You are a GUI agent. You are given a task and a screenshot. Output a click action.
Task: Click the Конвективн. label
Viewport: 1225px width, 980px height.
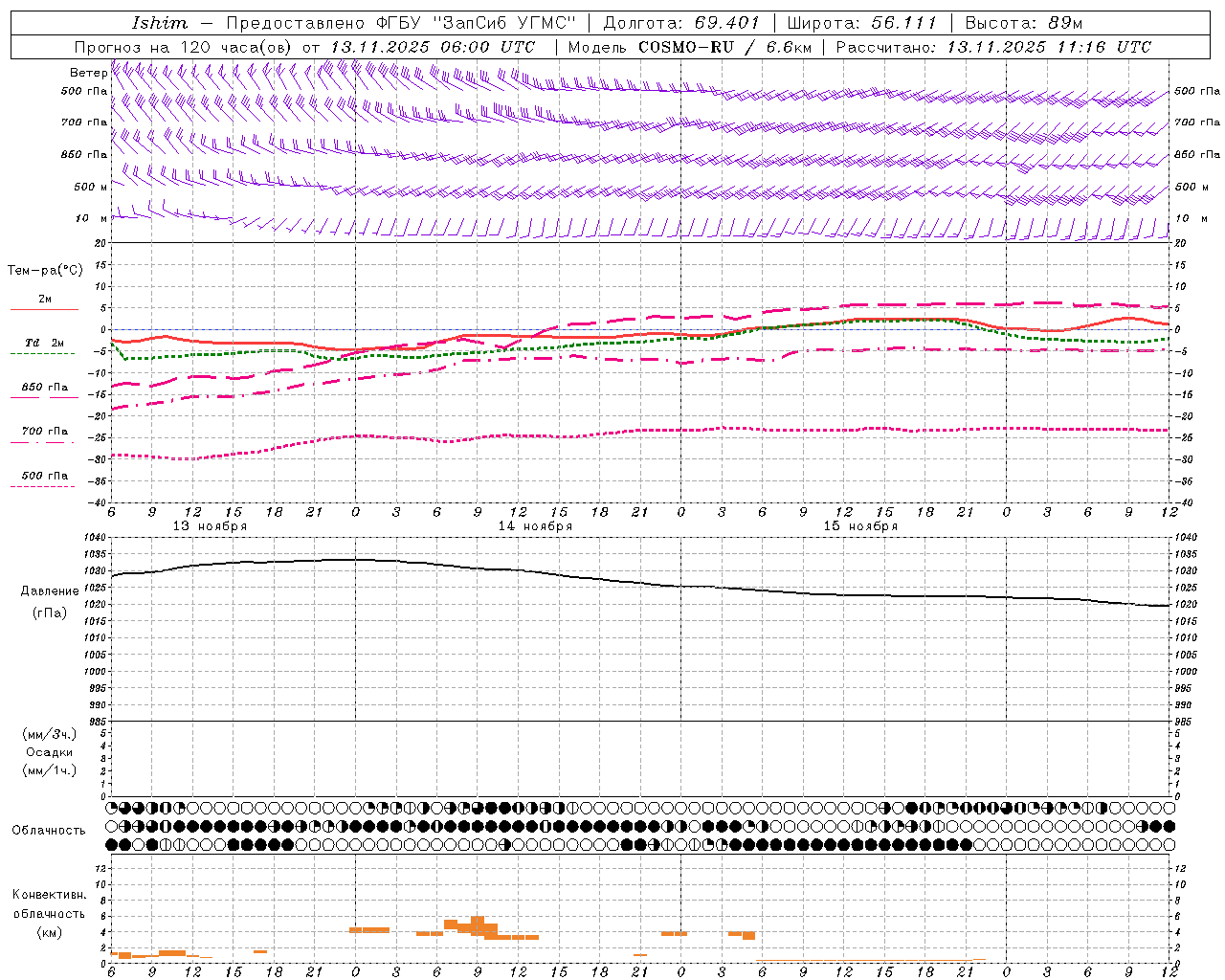click(50, 895)
